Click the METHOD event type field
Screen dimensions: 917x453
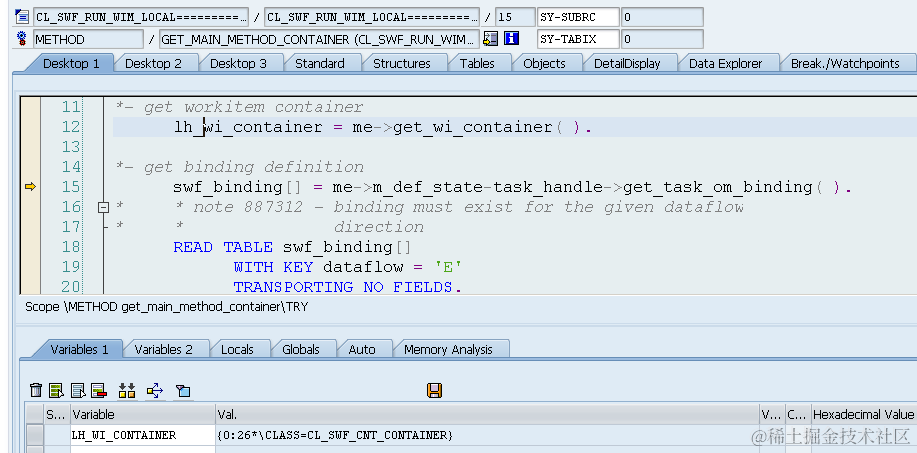(x=88, y=39)
